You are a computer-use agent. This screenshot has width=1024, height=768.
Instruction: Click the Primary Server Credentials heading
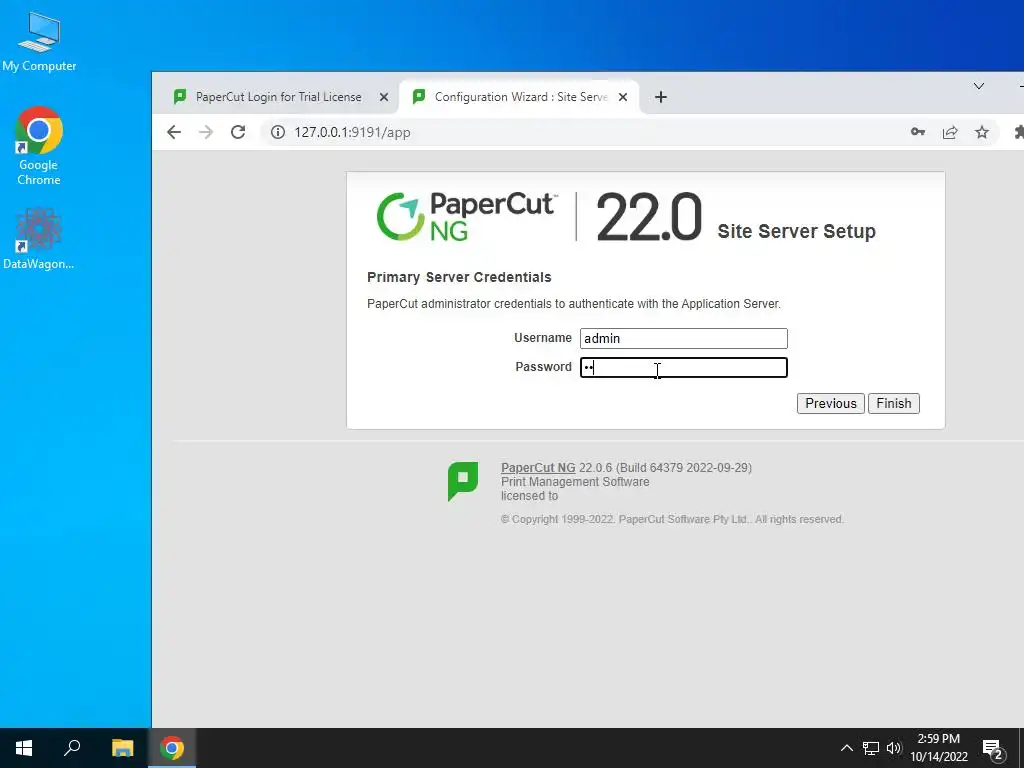(x=459, y=277)
